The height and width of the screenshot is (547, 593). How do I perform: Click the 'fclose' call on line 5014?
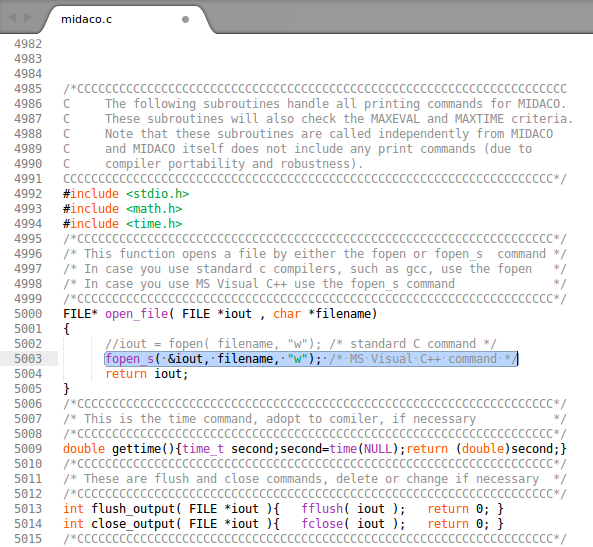[322, 524]
